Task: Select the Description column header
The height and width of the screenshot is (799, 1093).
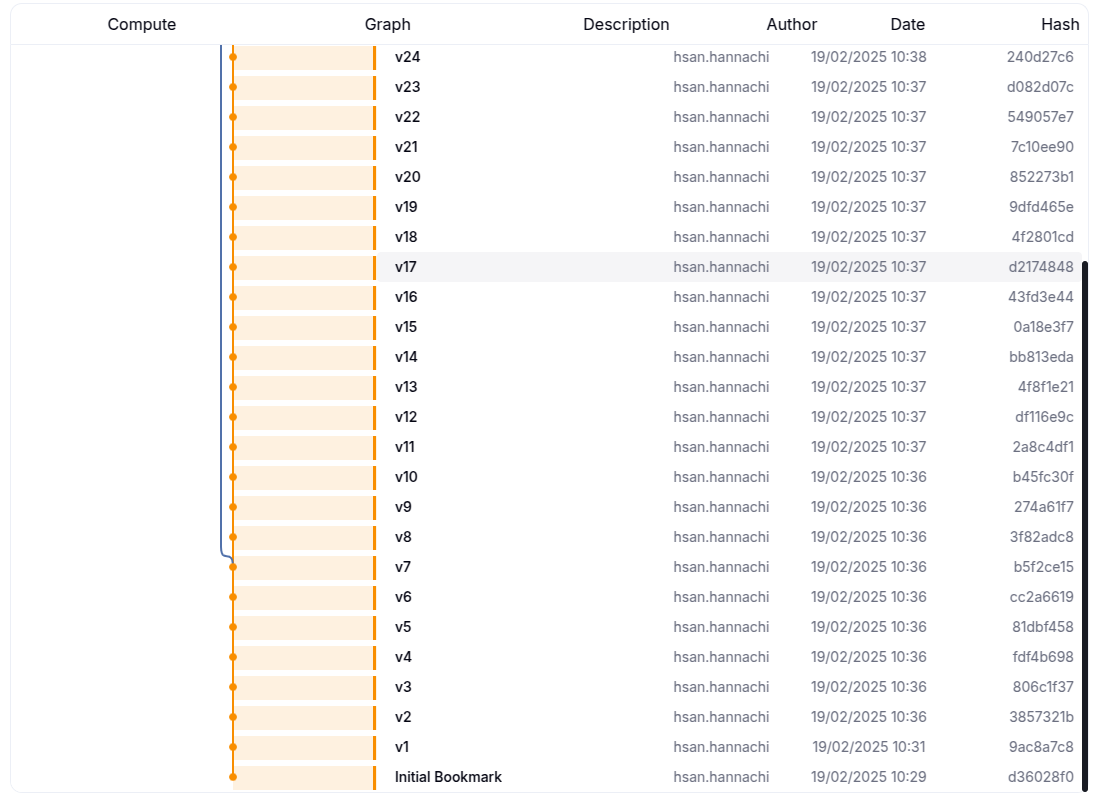Action: [x=626, y=24]
